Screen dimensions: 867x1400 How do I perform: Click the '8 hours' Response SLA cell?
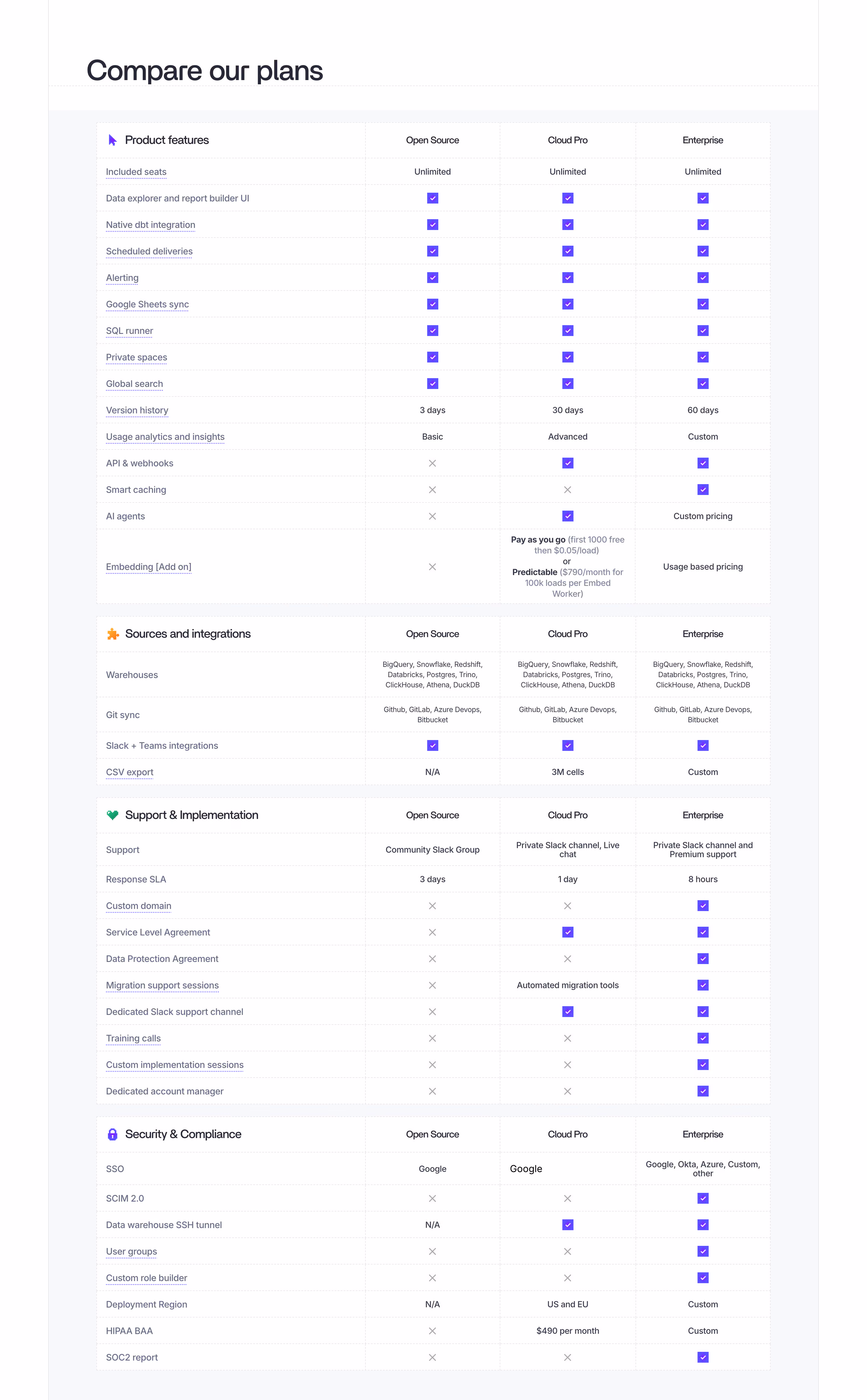(703, 879)
